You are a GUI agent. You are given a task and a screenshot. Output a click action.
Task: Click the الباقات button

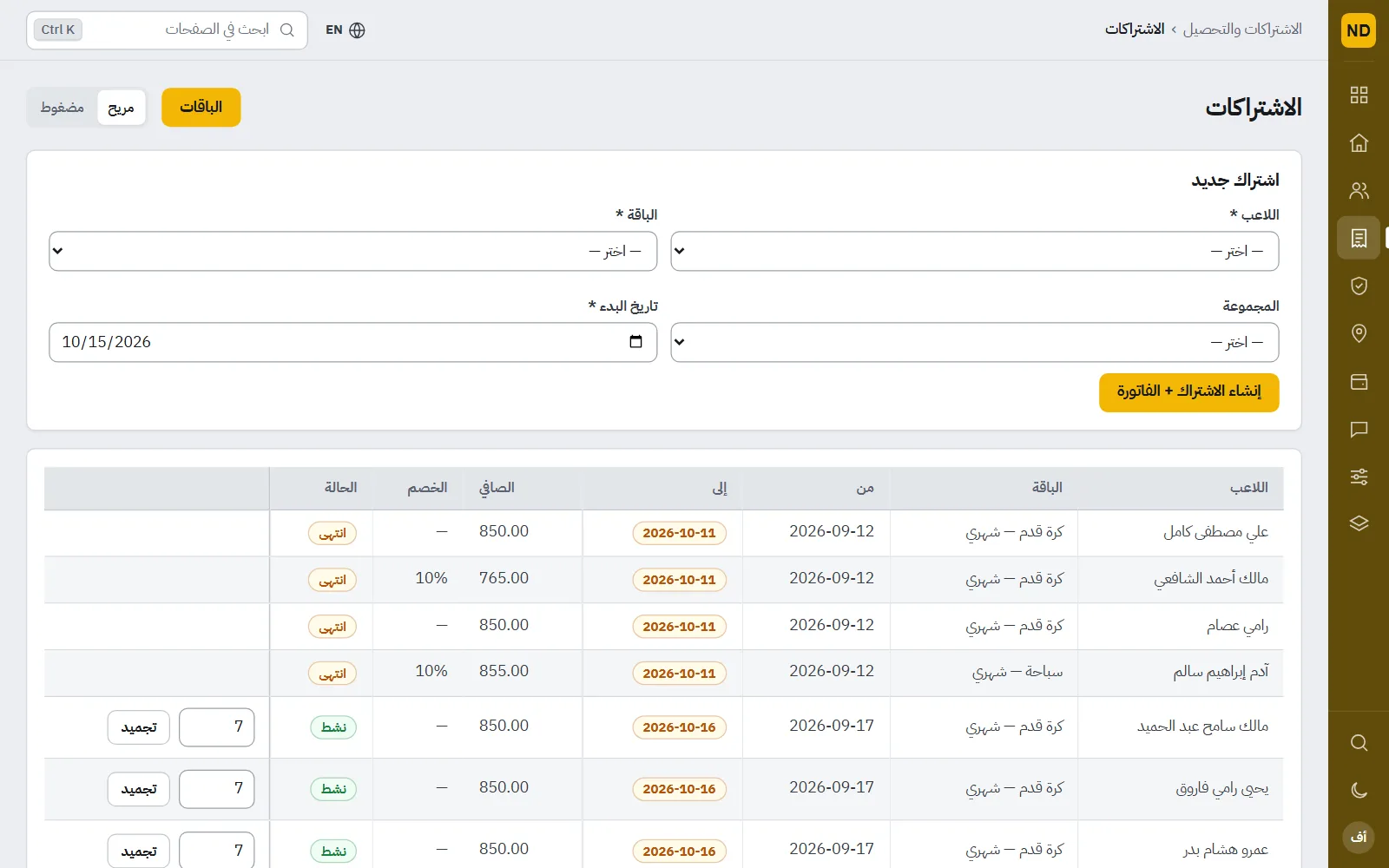point(201,108)
